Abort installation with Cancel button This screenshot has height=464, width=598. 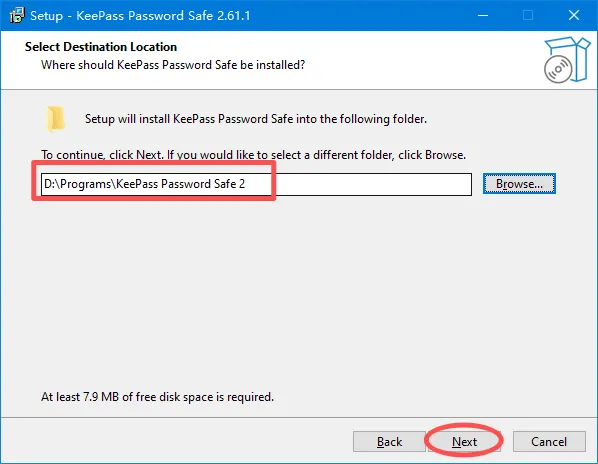pos(549,442)
